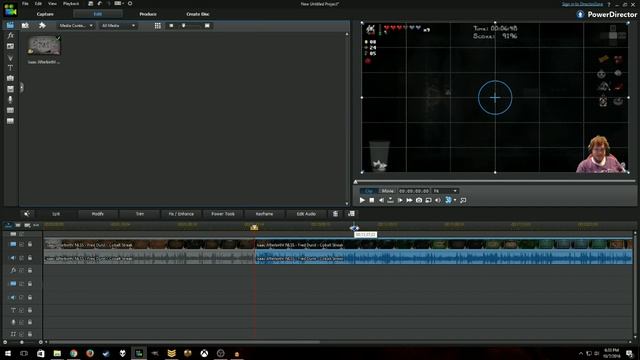Image resolution: width=640 pixels, height=360 pixels.
Task: Open the aspect ratio dropdown in top bar
Action: point(118,3)
